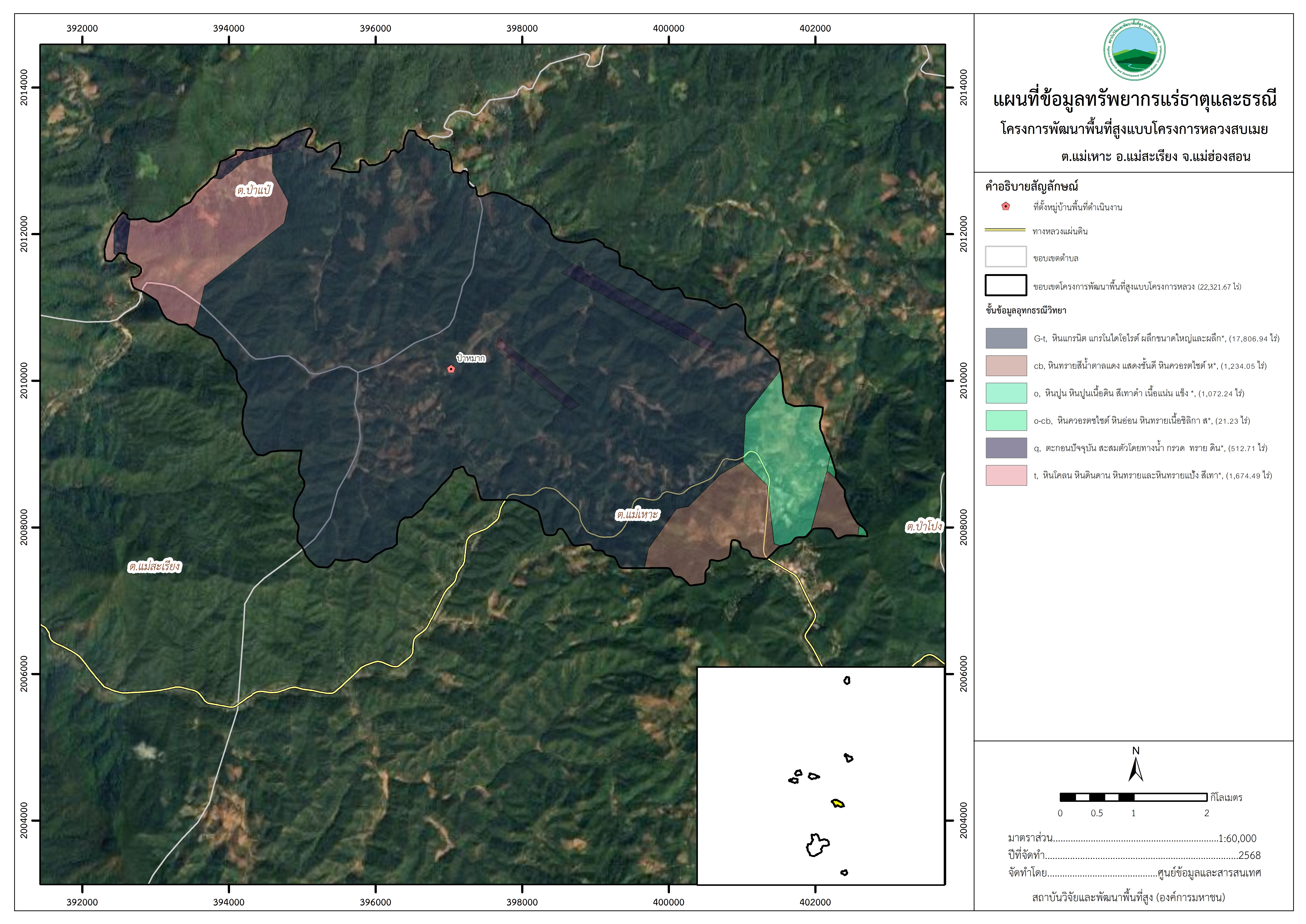Click the map label ต.ป่าแป๋
This screenshot has width=1306, height=924.
point(254,189)
